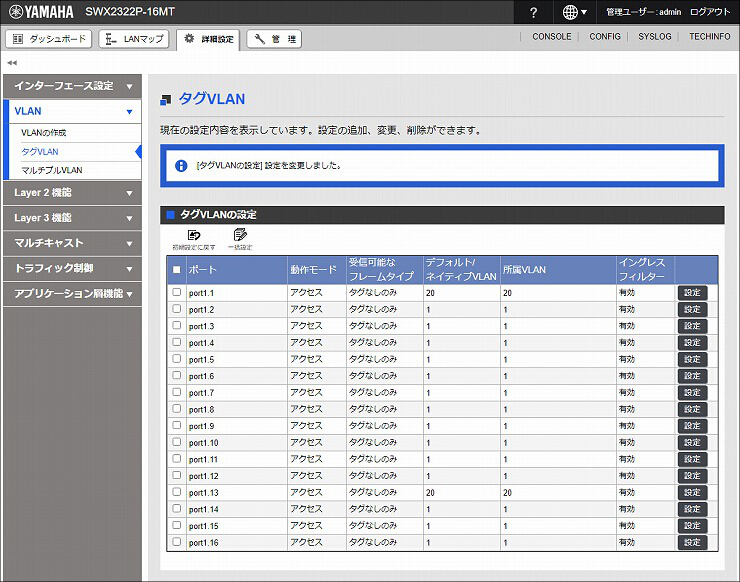Click 設定 button for port1.16

pyautogui.click(x=692, y=542)
